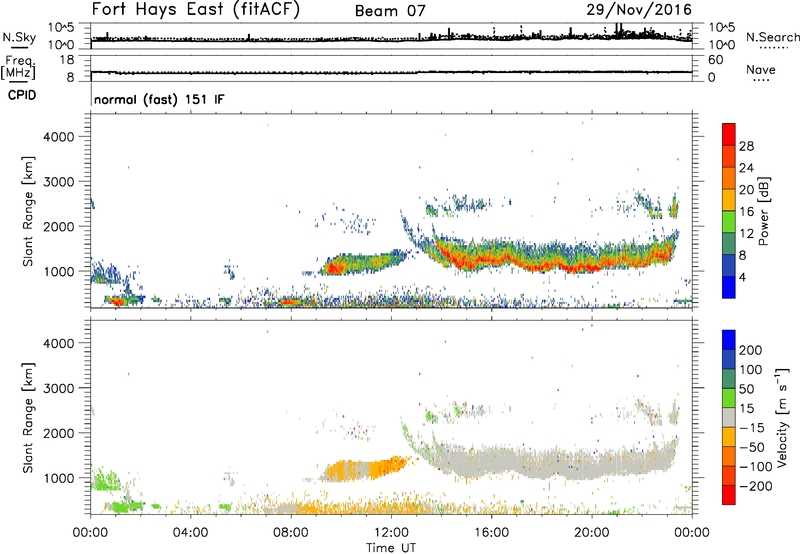Screen dimensions: 800x554
Task: Click the blue bottom of the power colorbar
Action: (x=729, y=287)
